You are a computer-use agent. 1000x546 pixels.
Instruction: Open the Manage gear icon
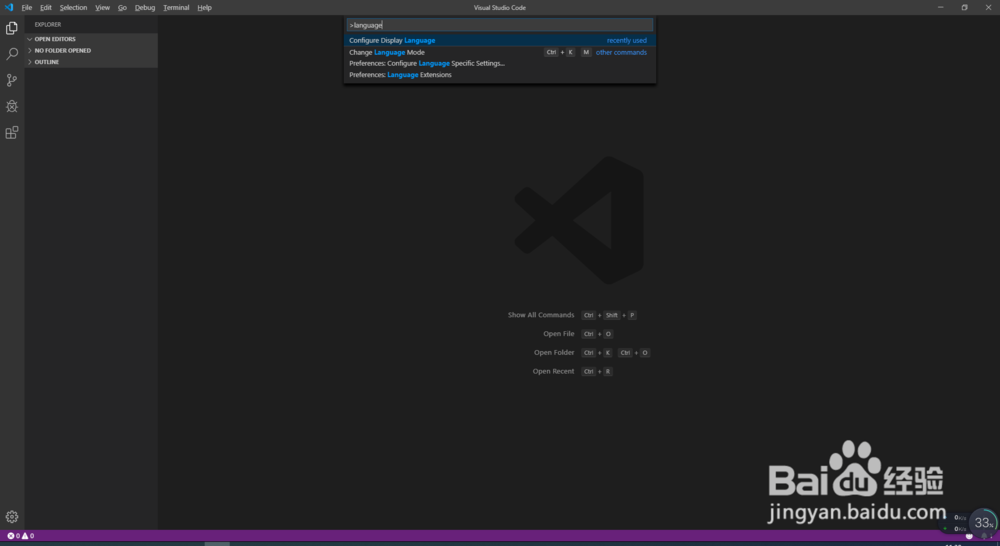pyautogui.click(x=11, y=517)
